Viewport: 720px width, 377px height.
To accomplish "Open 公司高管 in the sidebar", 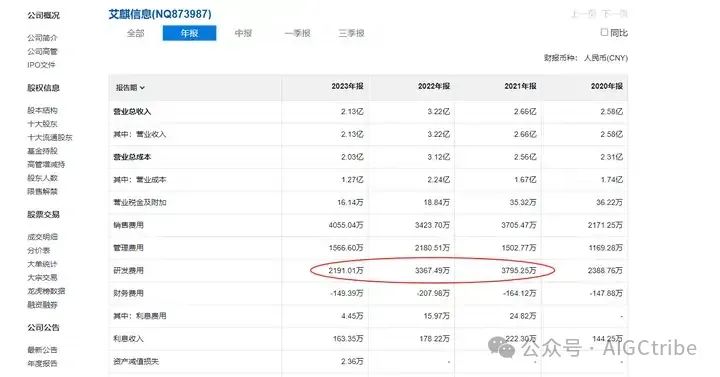I will [x=42, y=51].
